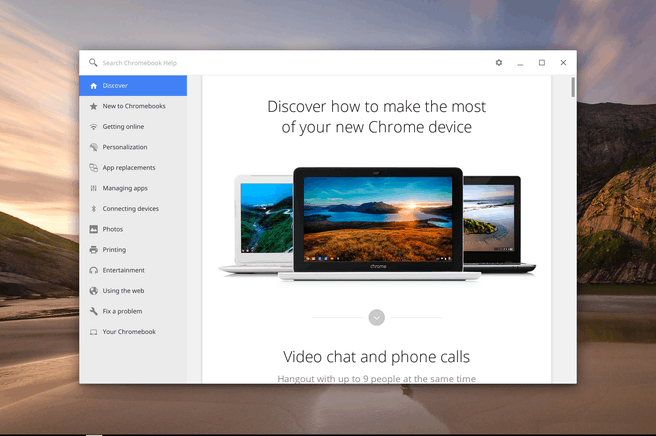Click the dark Chromebook image on right
The height and width of the screenshot is (436, 656).
click(x=499, y=224)
